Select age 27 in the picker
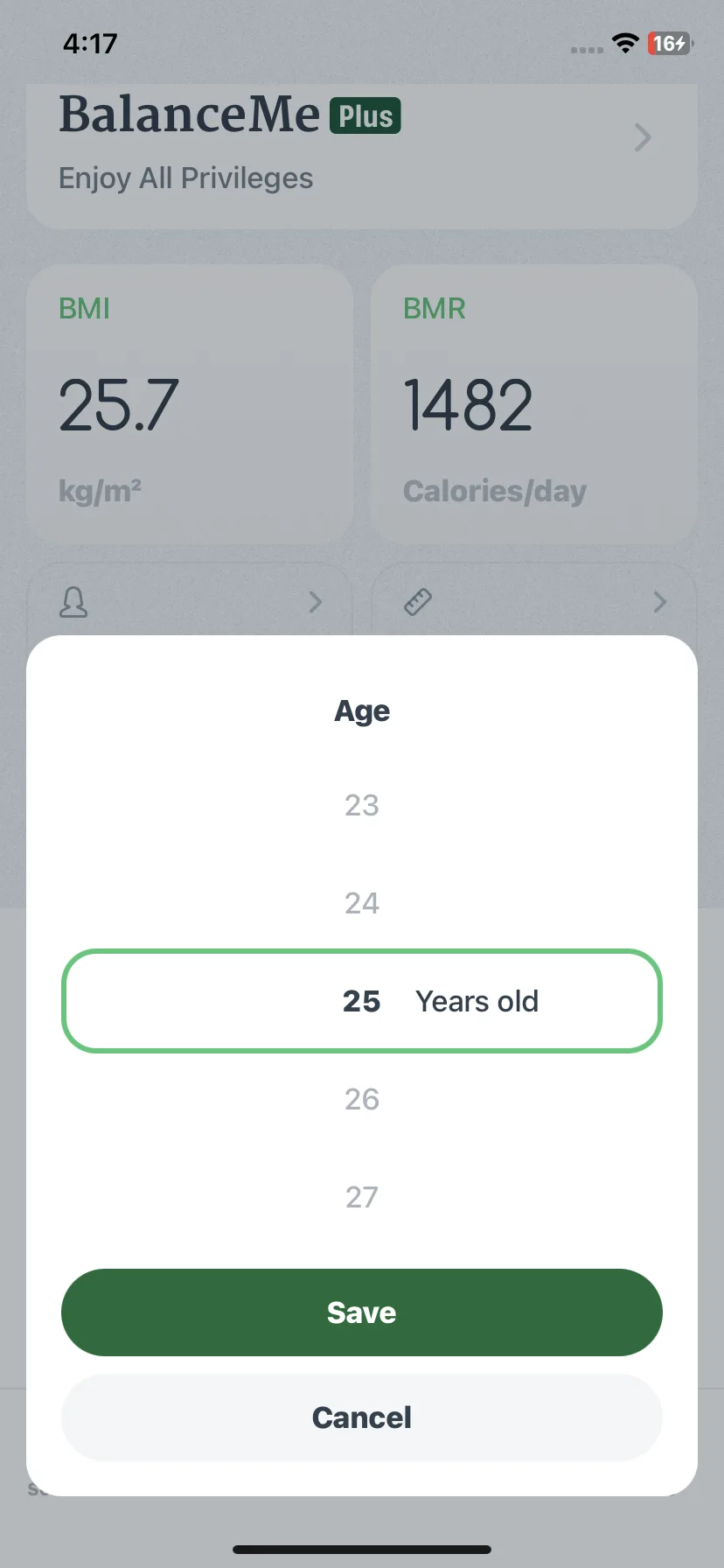Screen dimensions: 724x1568 click(x=362, y=1197)
